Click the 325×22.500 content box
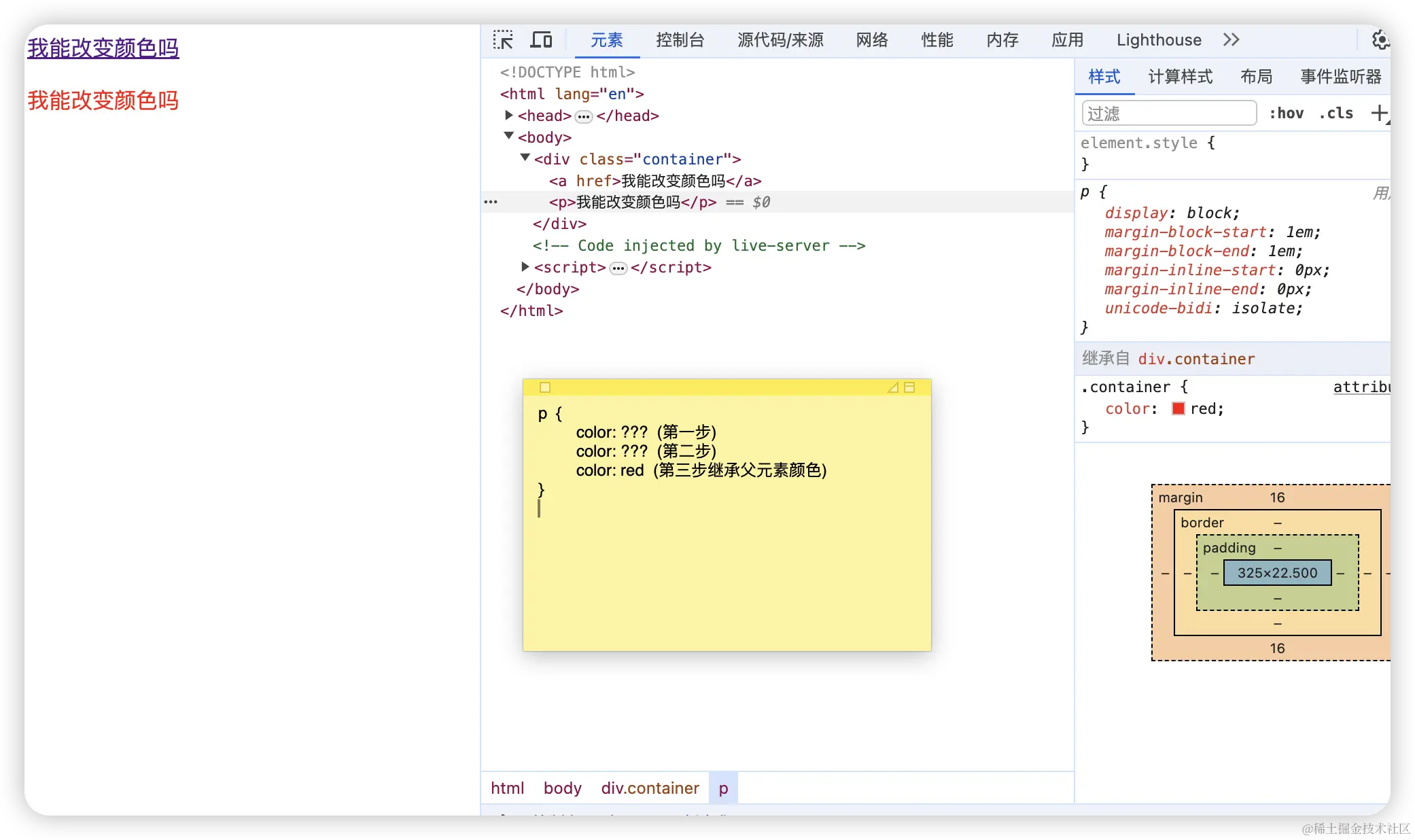This screenshot has width=1415, height=840. point(1277,573)
